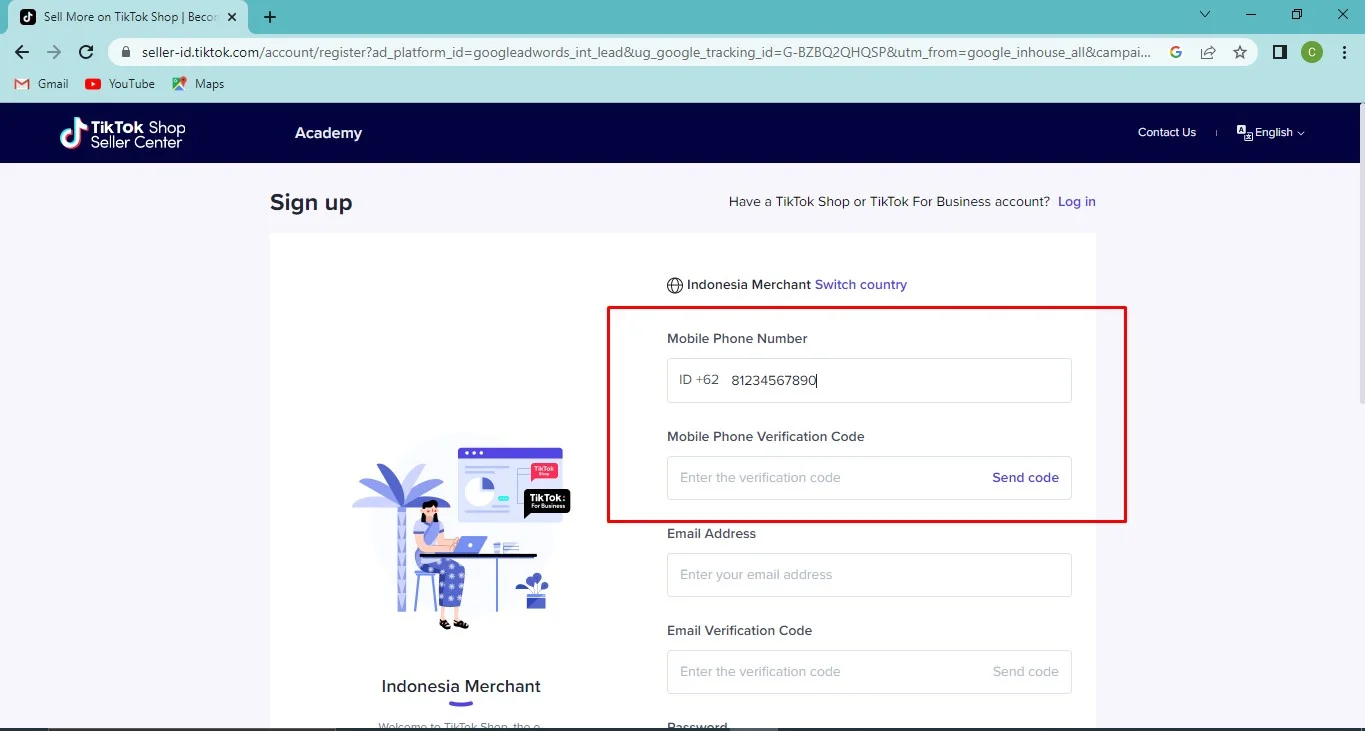Send code for email verification
Image resolution: width=1365 pixels, height=731 pixels.
point(1025,672)
